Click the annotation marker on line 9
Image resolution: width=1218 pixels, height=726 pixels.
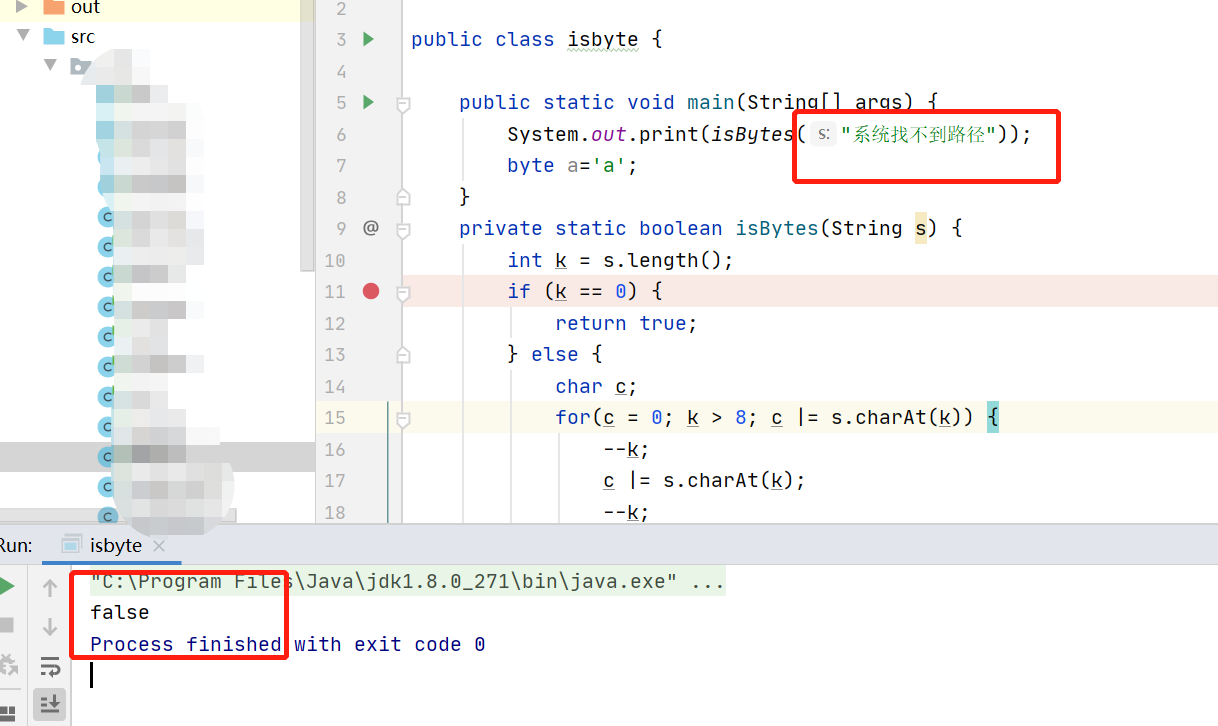[370, 228]
